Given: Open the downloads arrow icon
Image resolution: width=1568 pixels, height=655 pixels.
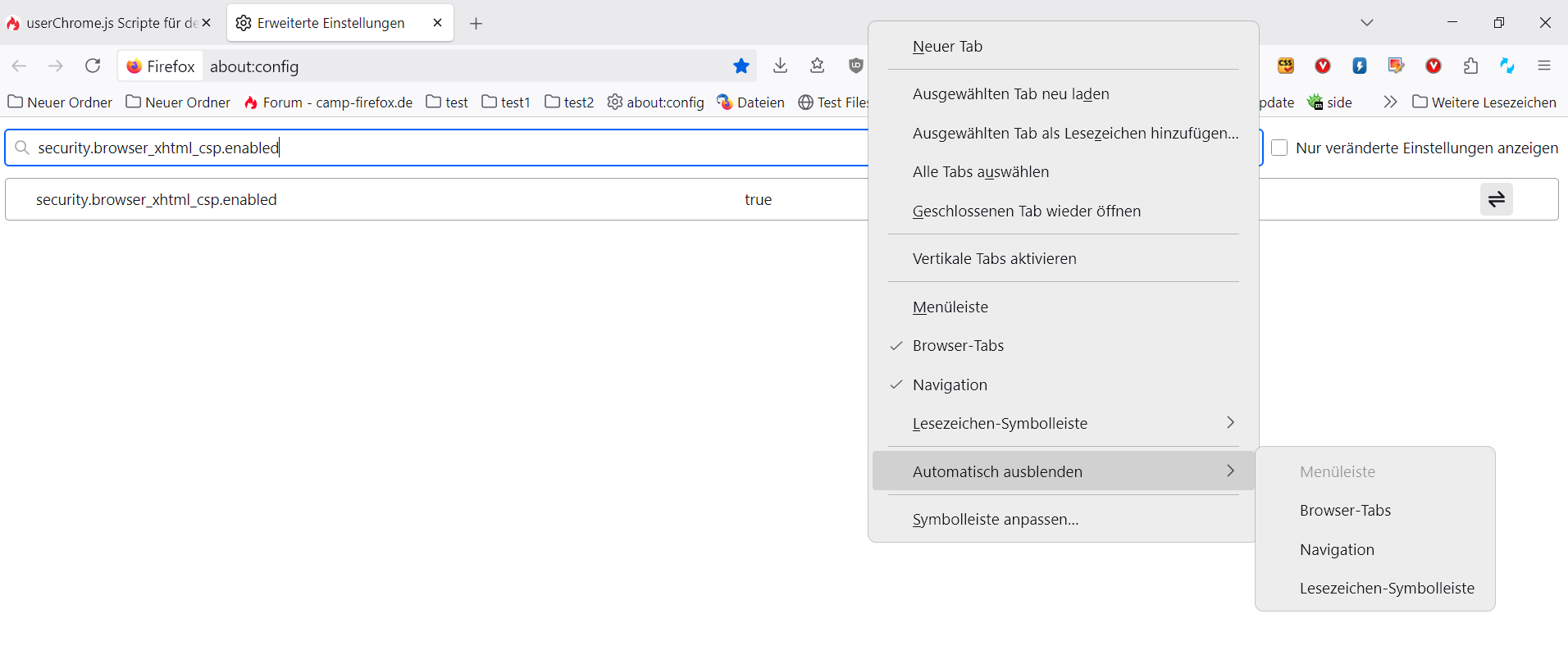Looking at the screenshot, I should pyautogui.click(x=780, y=66).
